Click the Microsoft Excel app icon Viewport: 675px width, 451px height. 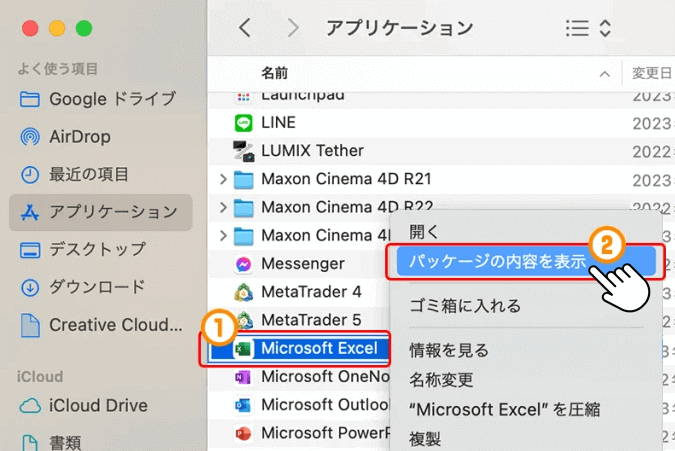click(x=243, y=349)
